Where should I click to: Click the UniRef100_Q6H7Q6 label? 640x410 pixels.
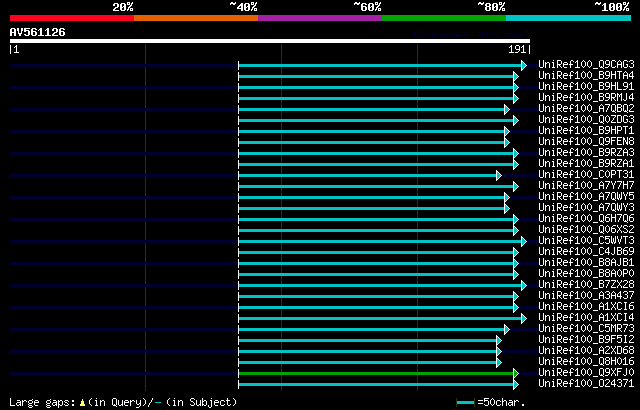pos(586,219)
